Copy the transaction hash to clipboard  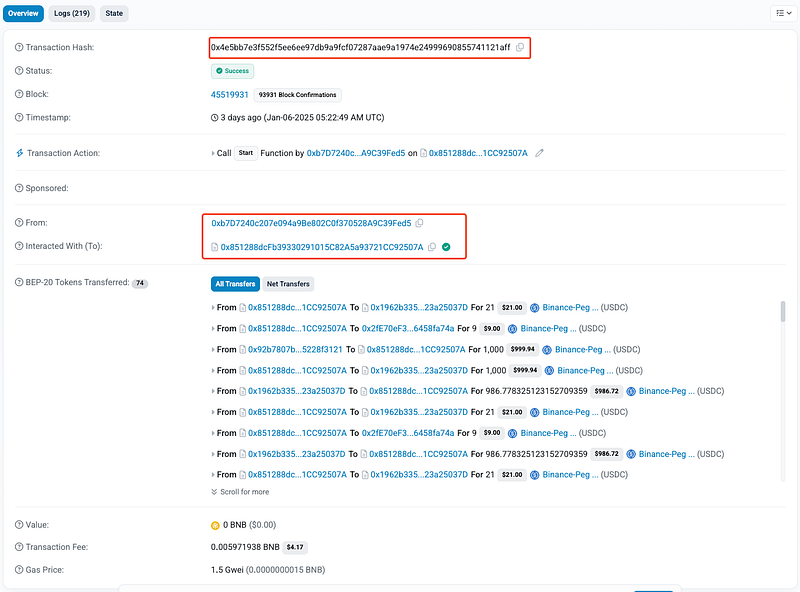click(520, 48)
